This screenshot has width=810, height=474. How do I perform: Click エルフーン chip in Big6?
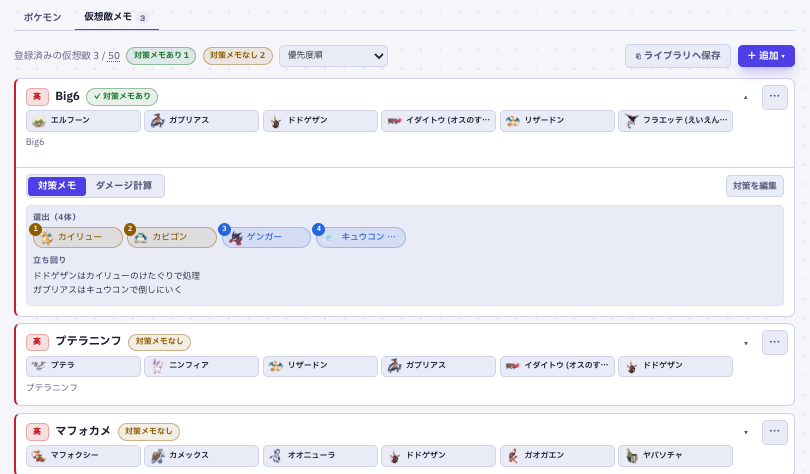coord(83,121)
